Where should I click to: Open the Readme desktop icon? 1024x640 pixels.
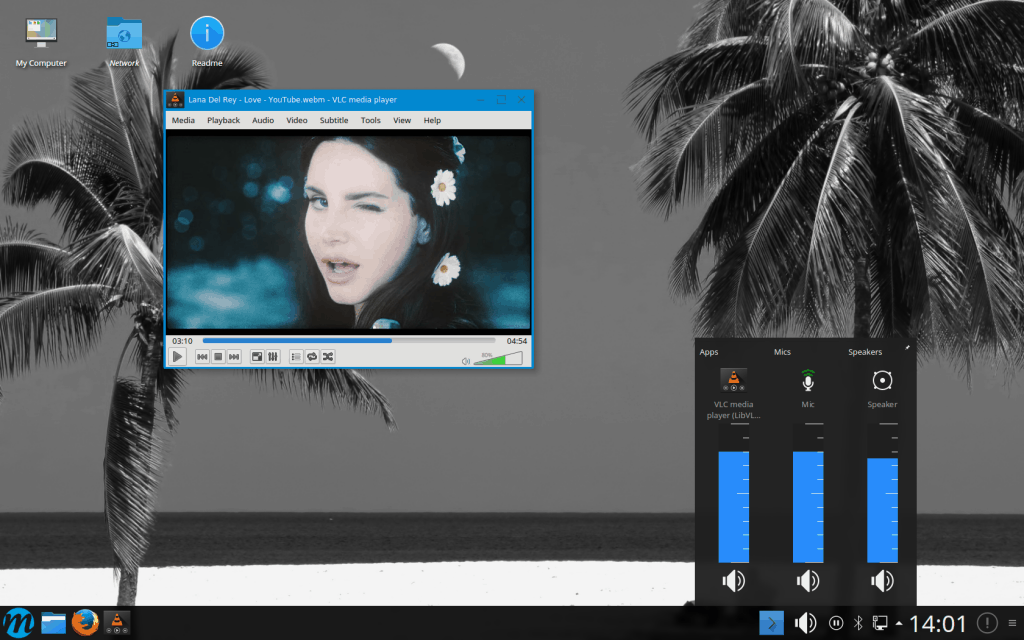click(x=207, y=42)
